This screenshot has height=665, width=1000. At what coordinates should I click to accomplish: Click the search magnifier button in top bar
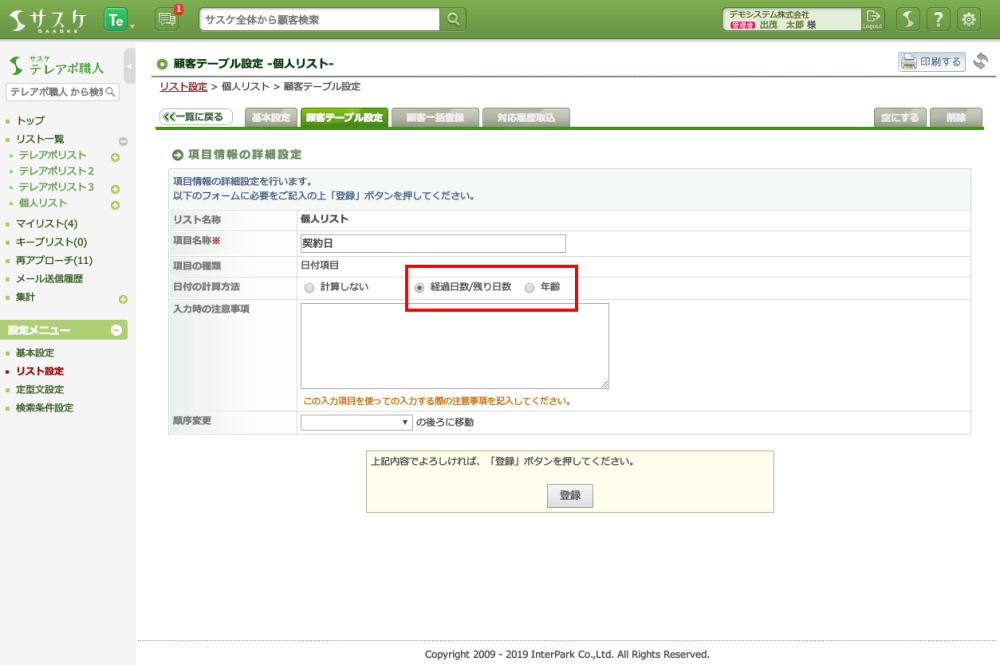click(454, 19)
